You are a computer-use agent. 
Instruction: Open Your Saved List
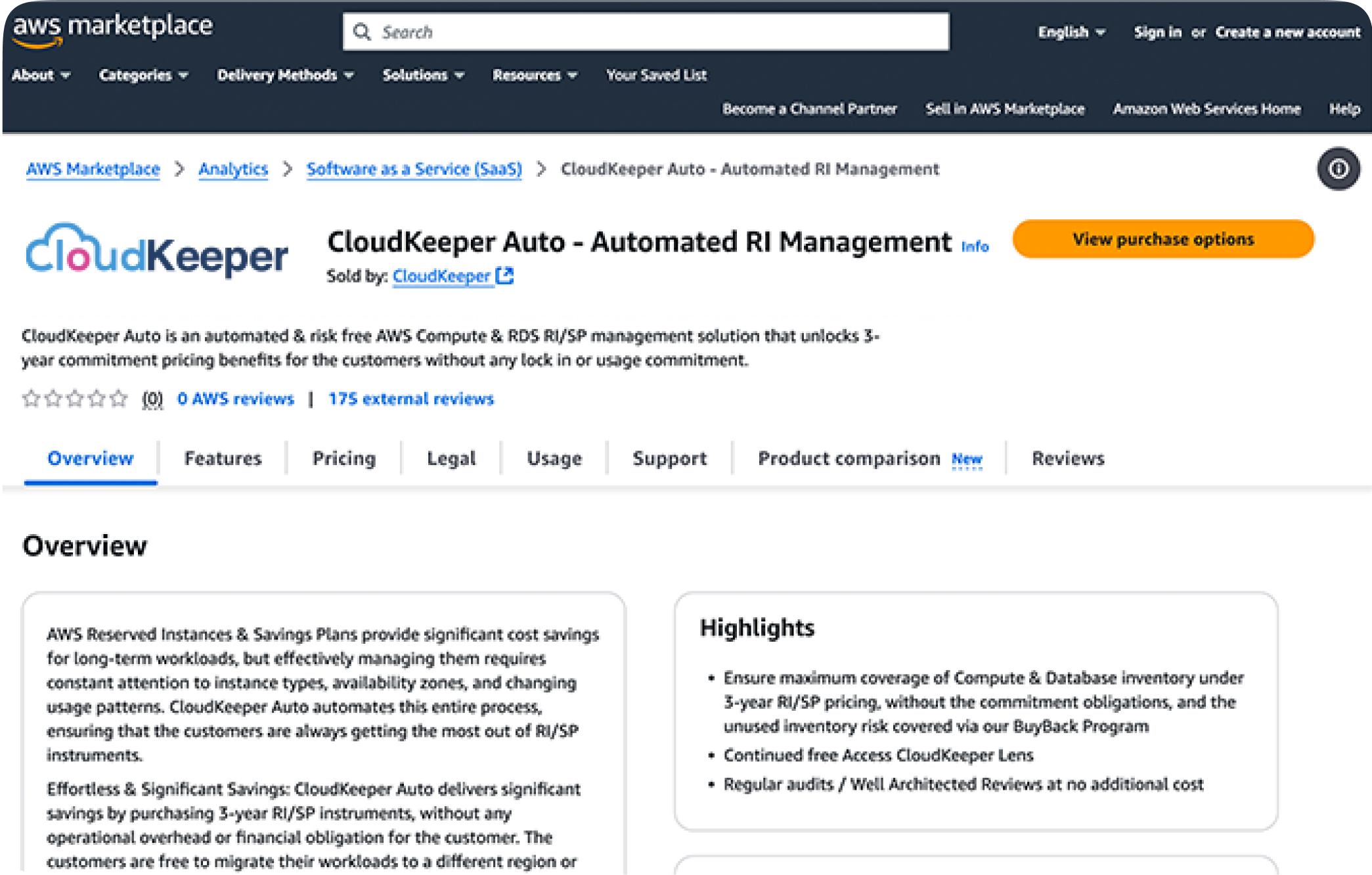[x=655, y=75]
